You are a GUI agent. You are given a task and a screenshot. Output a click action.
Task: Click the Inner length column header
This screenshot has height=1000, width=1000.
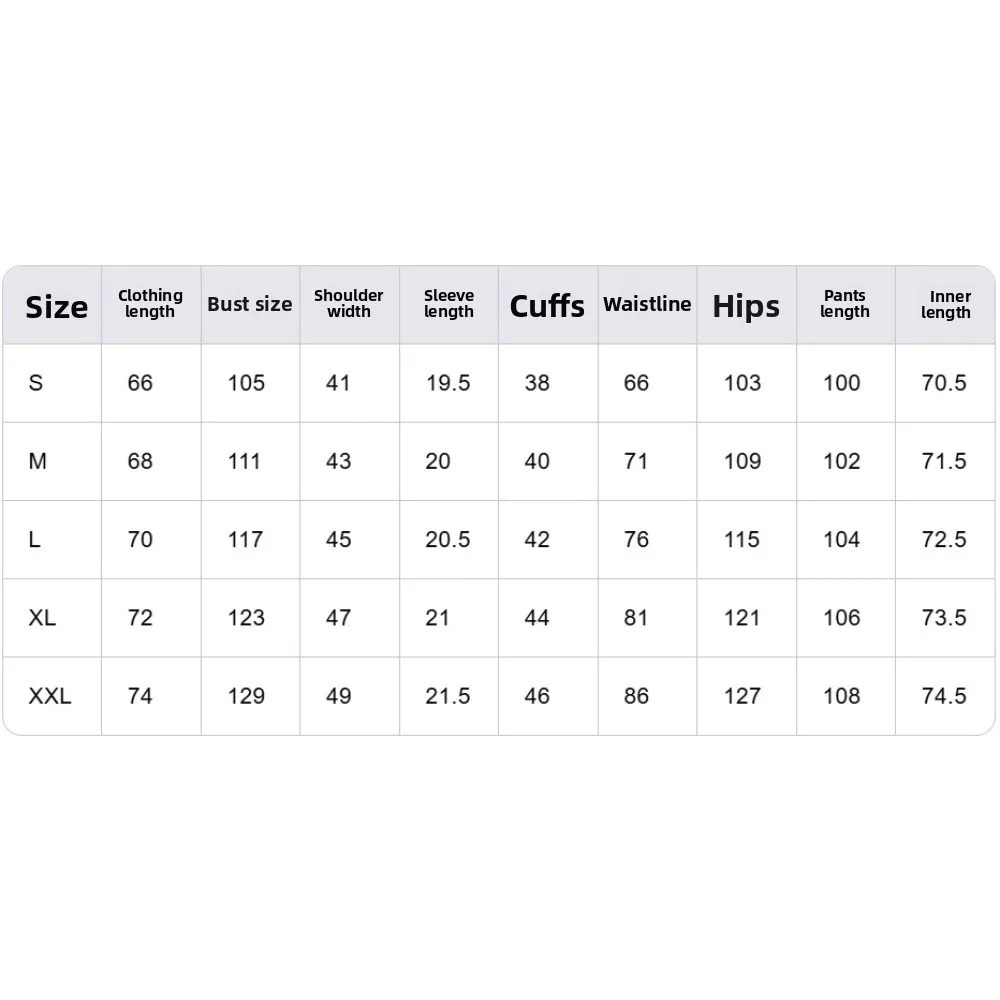(x=945, y=304)
